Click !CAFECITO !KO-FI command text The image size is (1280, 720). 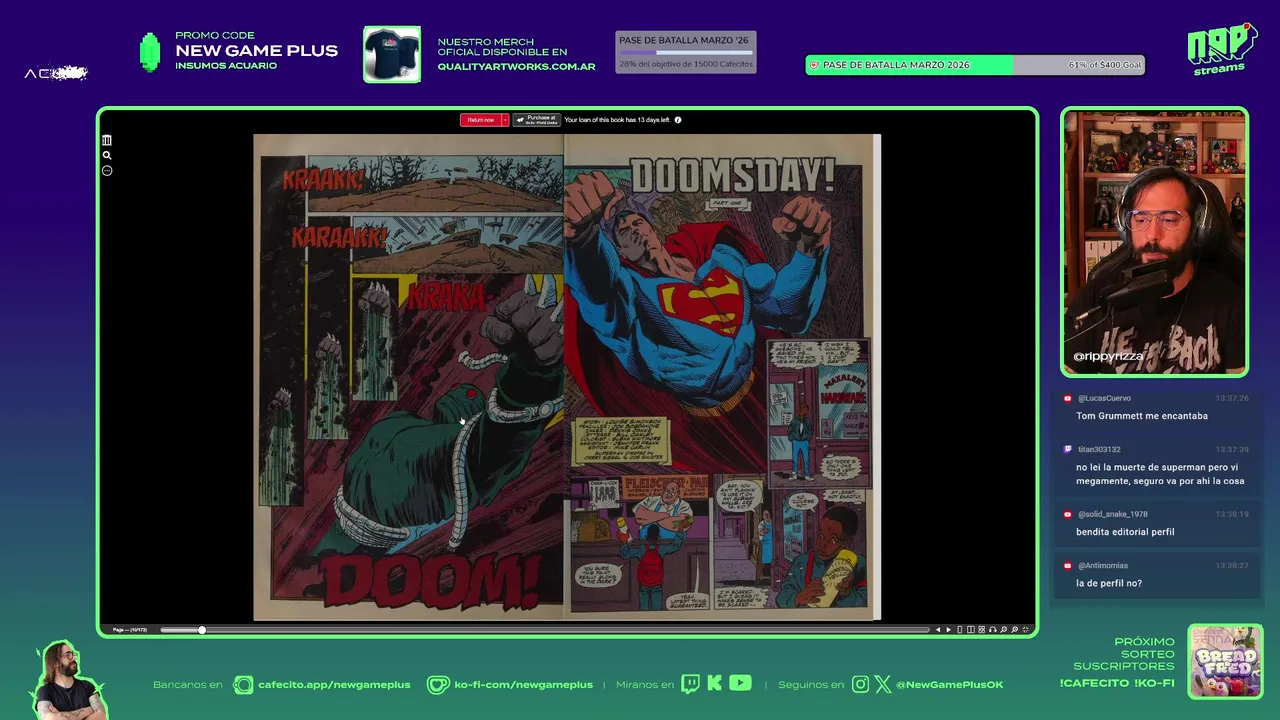1117,683
